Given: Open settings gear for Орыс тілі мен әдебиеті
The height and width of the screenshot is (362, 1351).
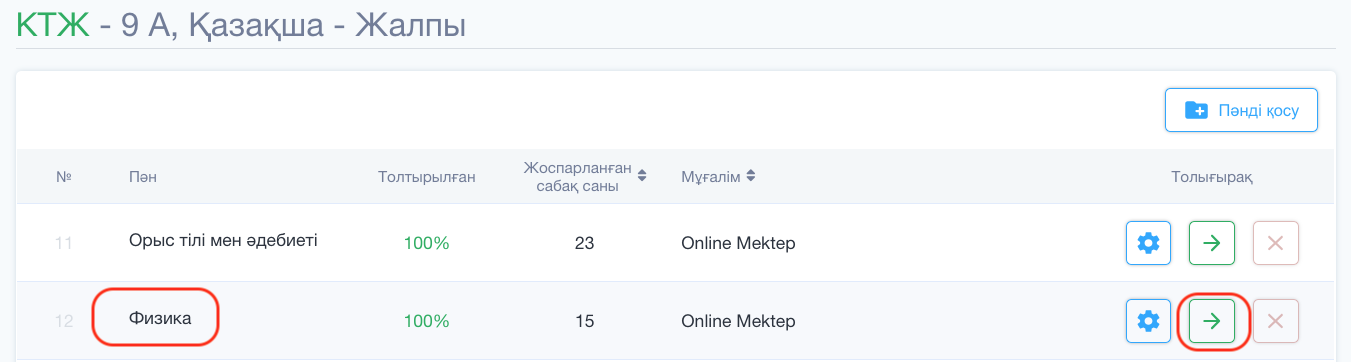Looking at the screenshot, I should pos(1149,243).
